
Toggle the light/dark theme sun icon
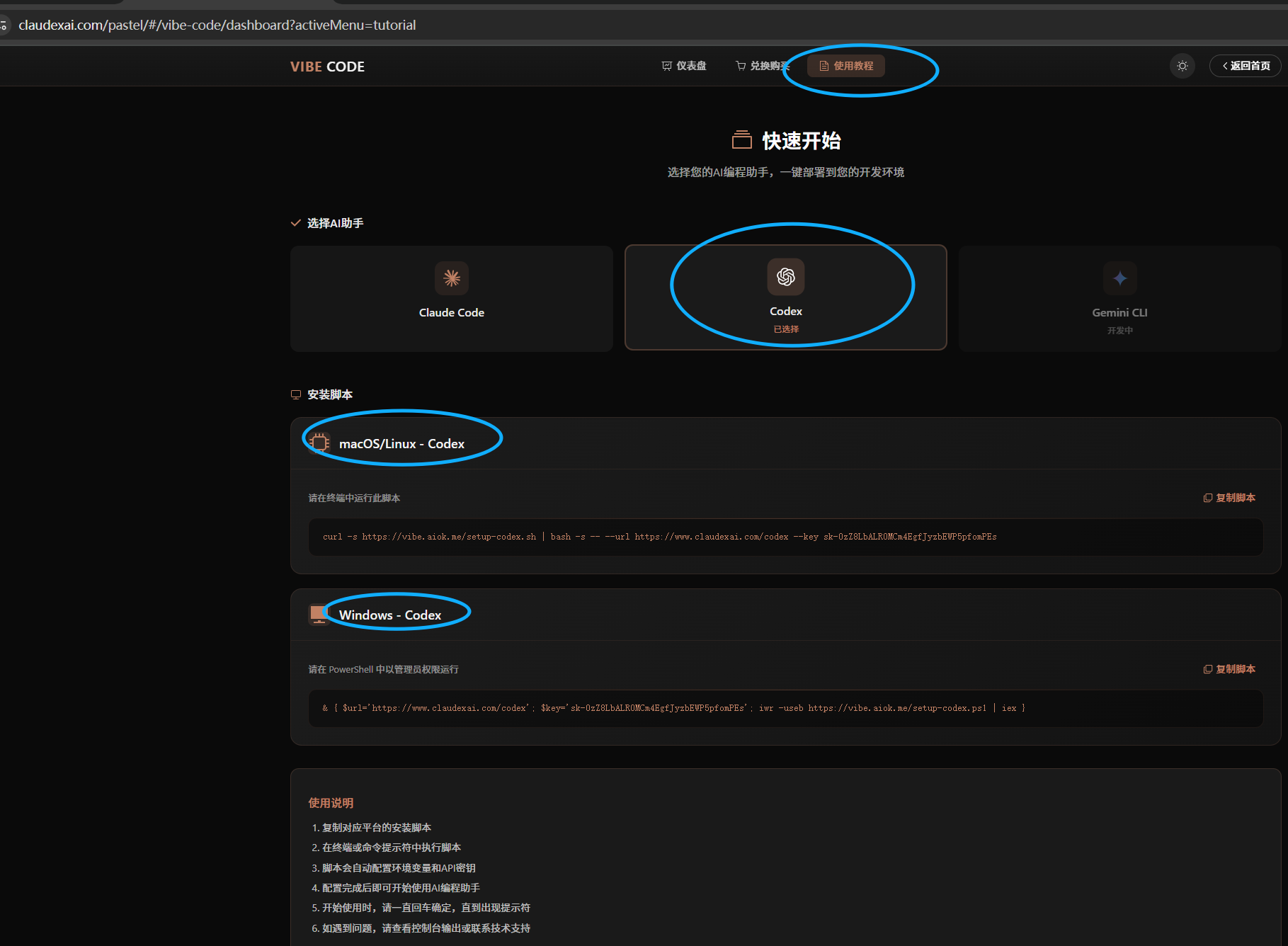pyautogui.click(x=1182, y=66)
